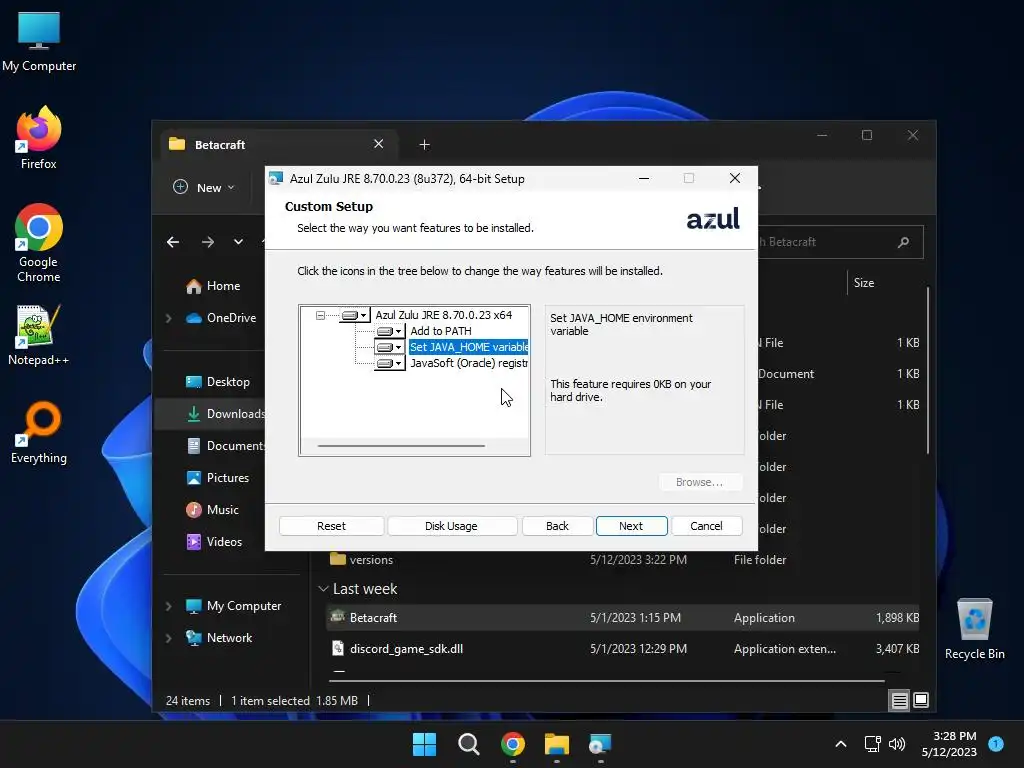Open Music in the Explorer sidebar

click(212, 510)
